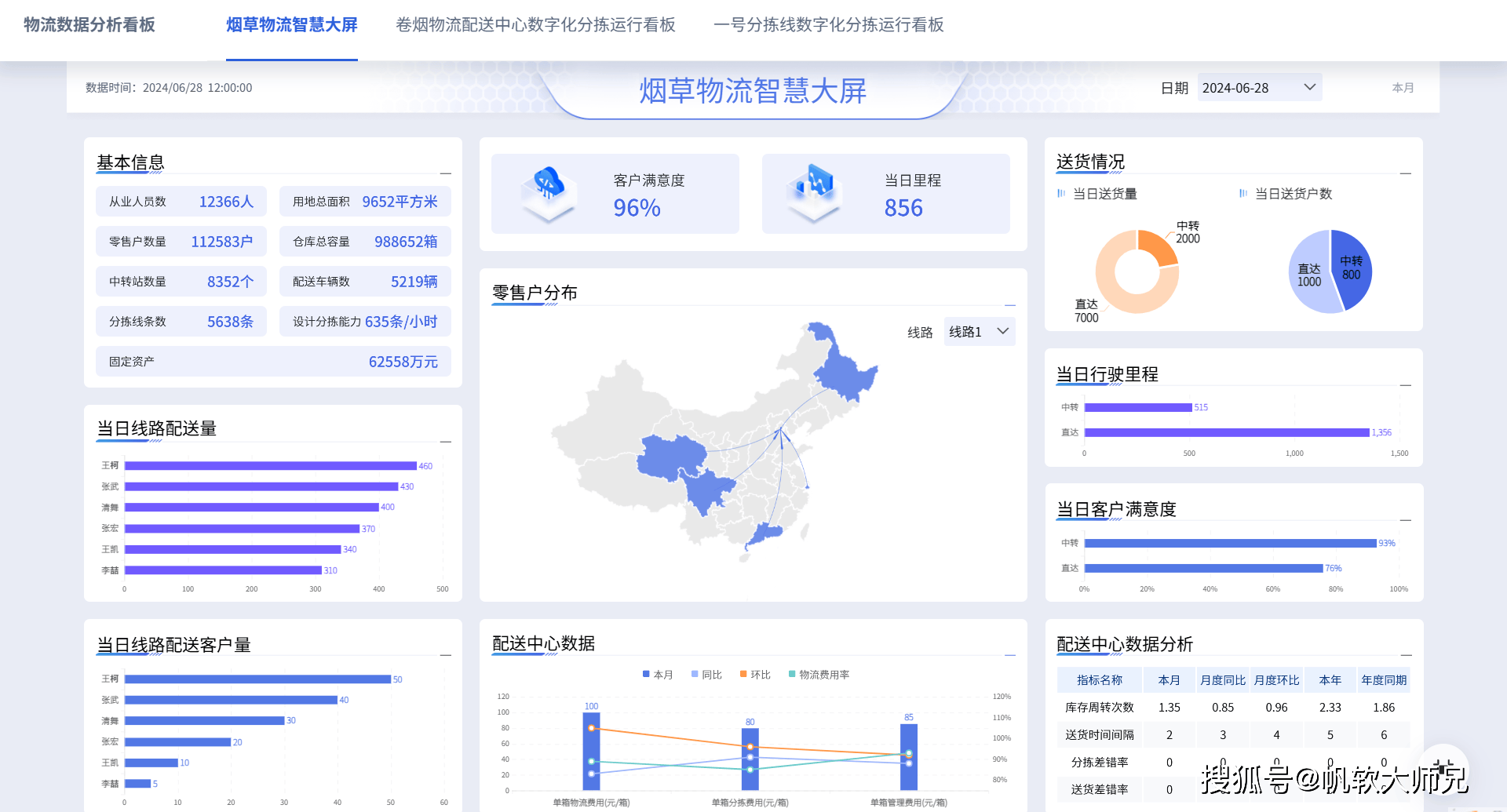Screen dimensions: 1507x812
Task: Open the date dropdown 2024-06-28
Action: click(x=1259, y=88)
